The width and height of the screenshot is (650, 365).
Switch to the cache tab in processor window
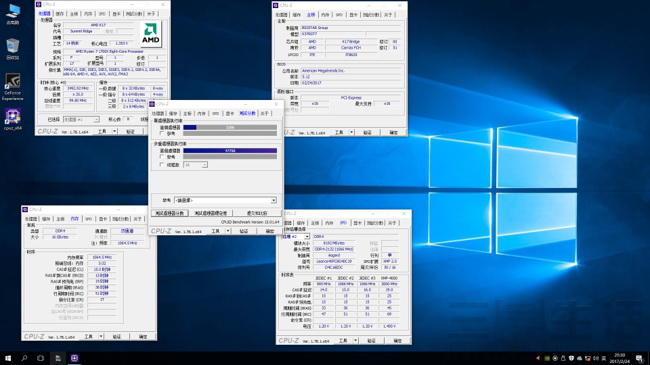click(x=60, y=14)
